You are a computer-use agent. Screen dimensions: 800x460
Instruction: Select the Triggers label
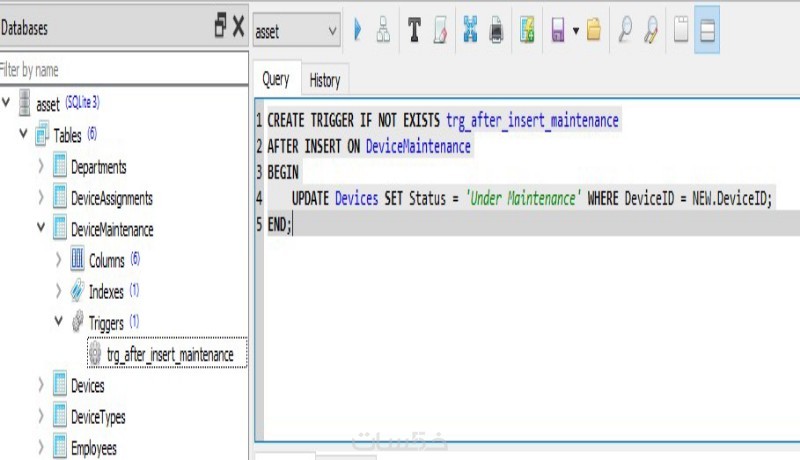pyautogui.click(x=106, y=323)
